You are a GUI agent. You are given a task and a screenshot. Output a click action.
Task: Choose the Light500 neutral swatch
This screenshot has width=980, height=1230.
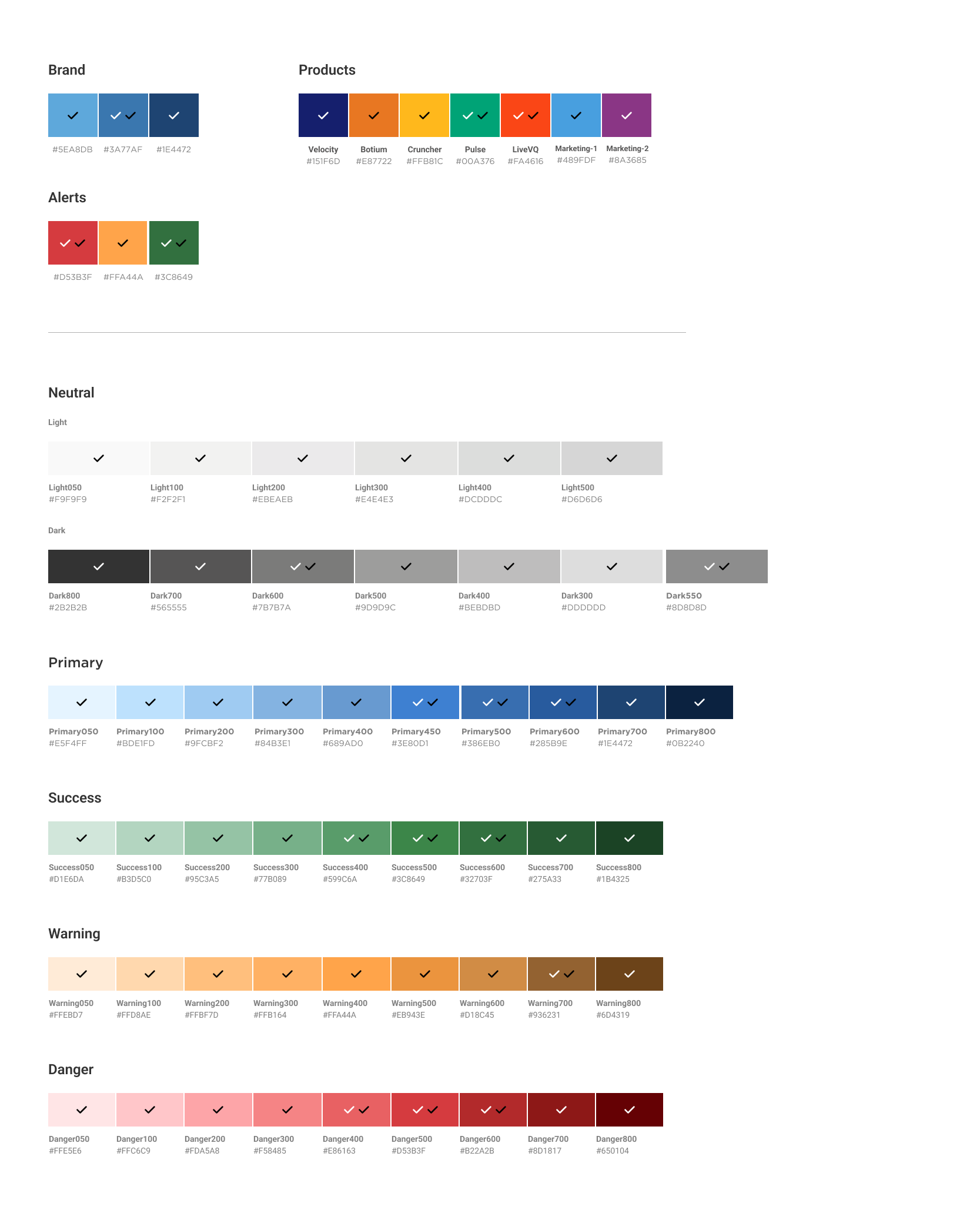(612, 458)
